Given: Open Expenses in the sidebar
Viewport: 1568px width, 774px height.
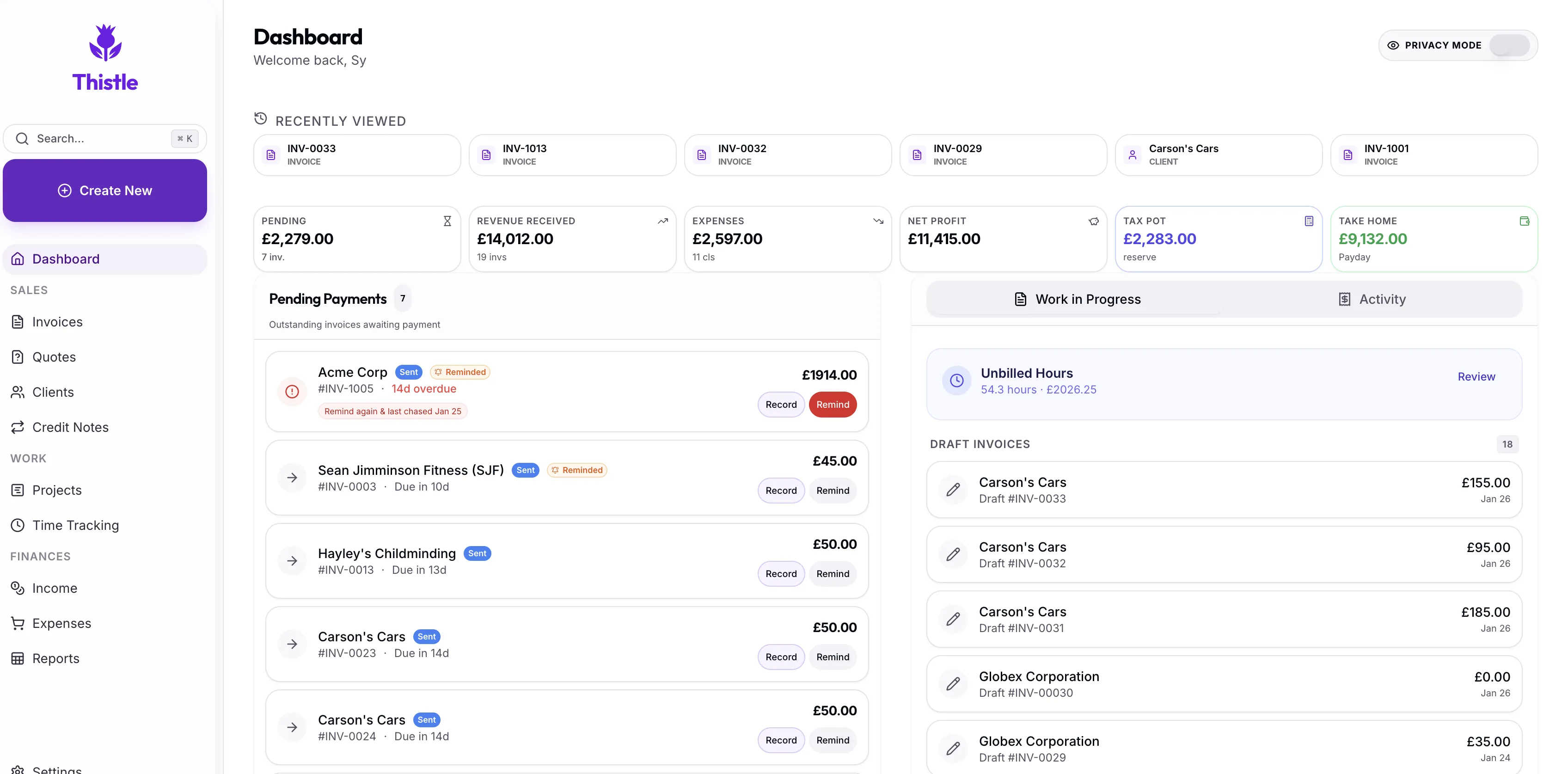Looking at the screenshot, I should [61, 623].
